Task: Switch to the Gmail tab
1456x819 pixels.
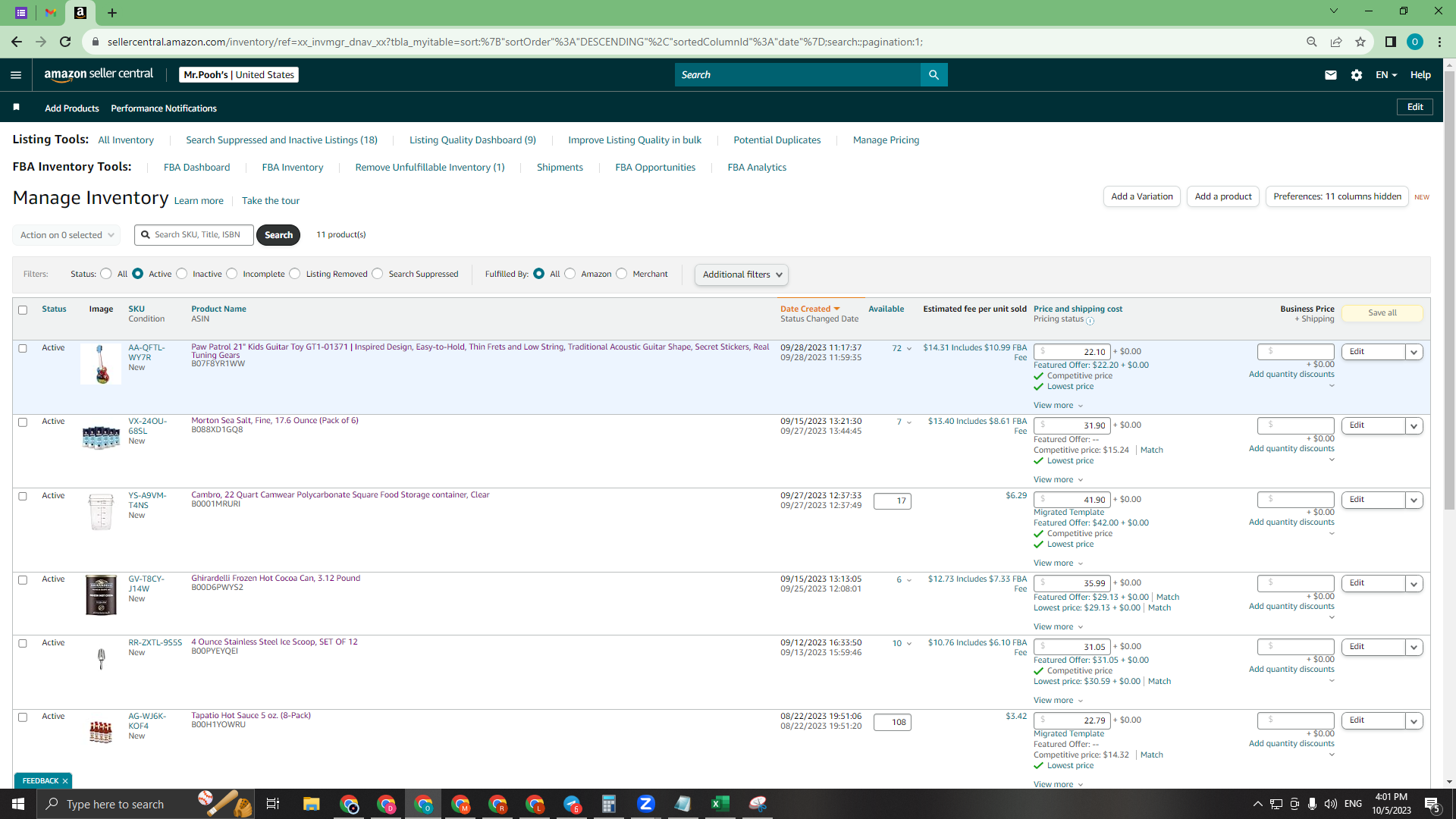Action: (x=51, y=13)
